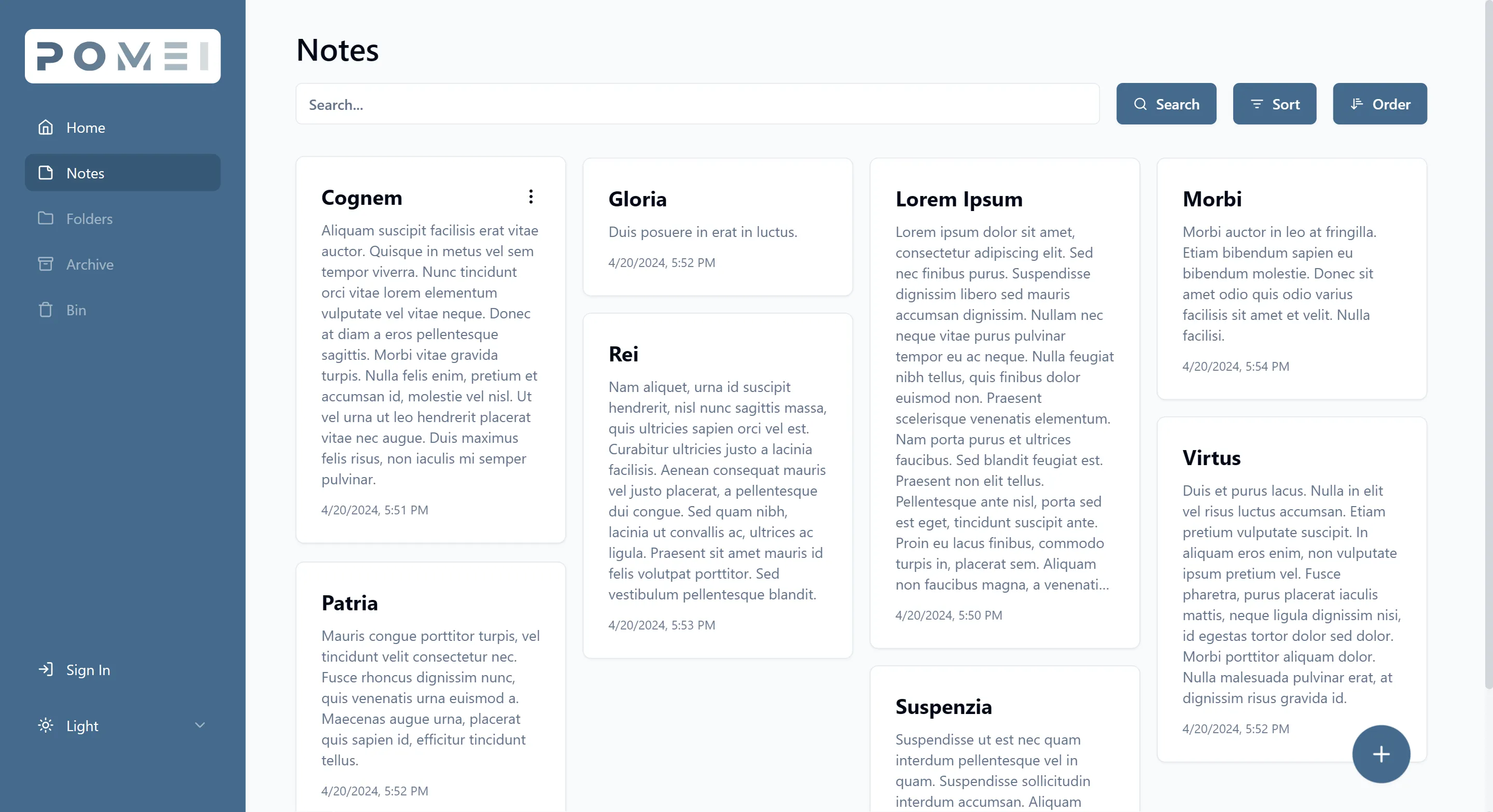Image resolution: width=1493 pixels, height=812 pixels.
Task: Select the Light theme label
Action: tap(82, 725)
